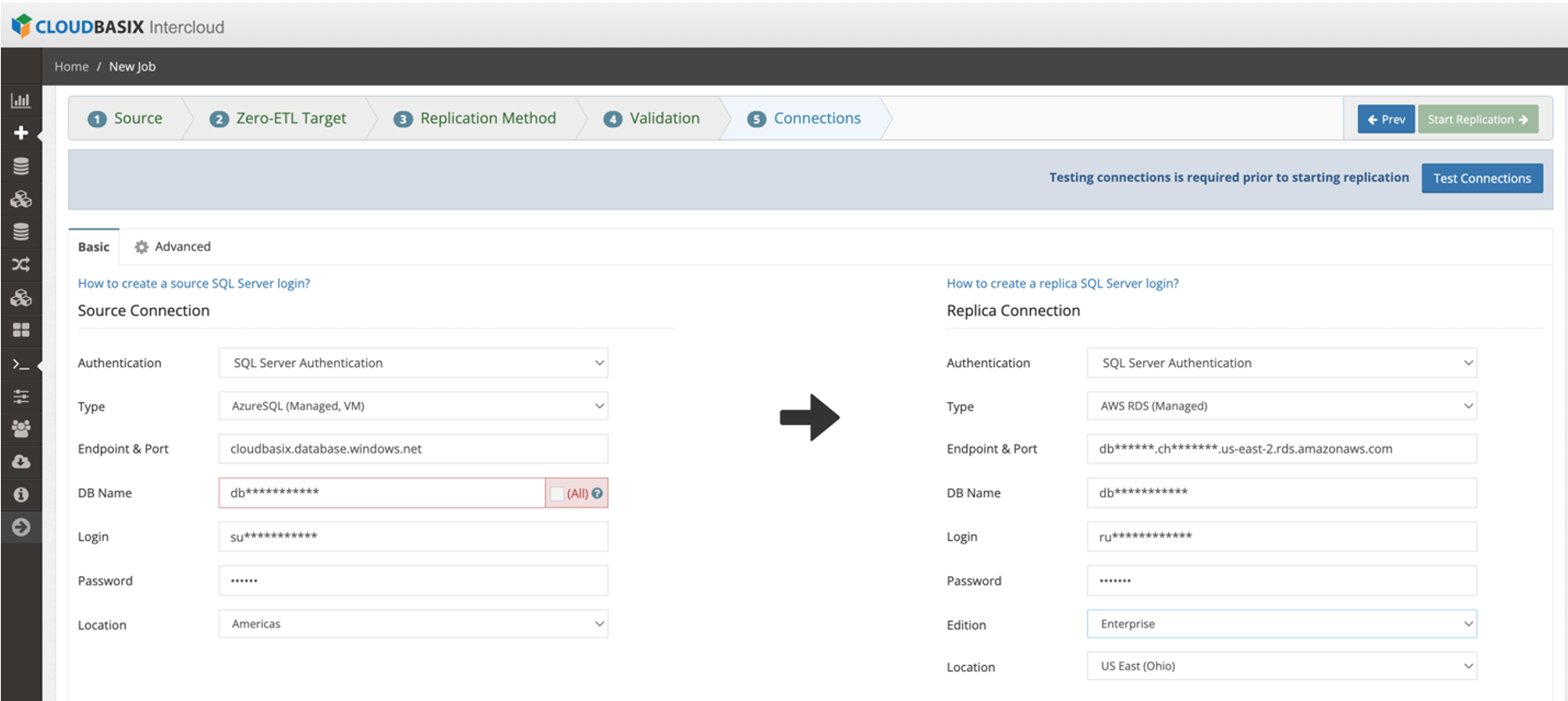Viewport: 1568px width, 701px height.
Task: Go to step 4 Validation tab
Action: click(x=652, y=118)
